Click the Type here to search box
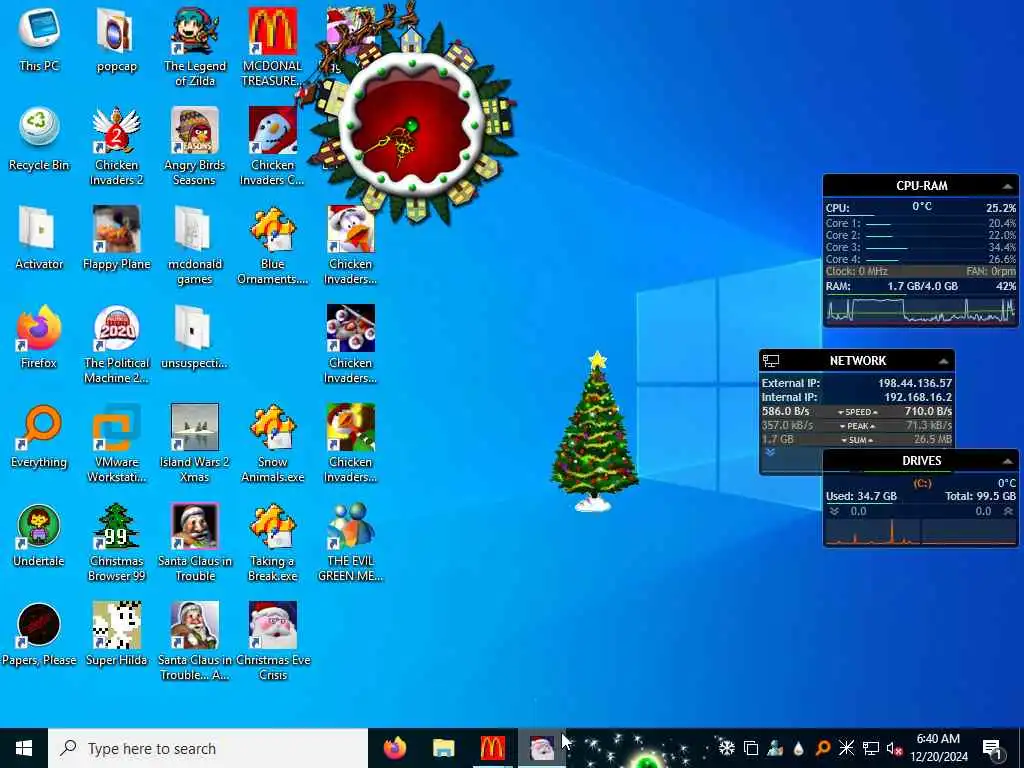1024x768 pixels. (x=208, y=748)
